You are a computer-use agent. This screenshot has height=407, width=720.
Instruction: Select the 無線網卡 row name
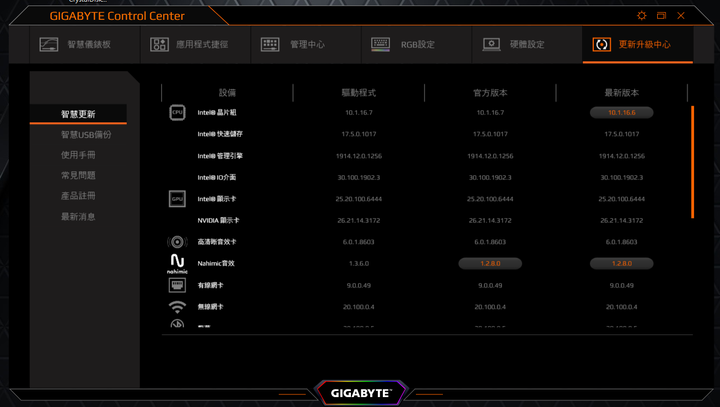pos(210,307)
